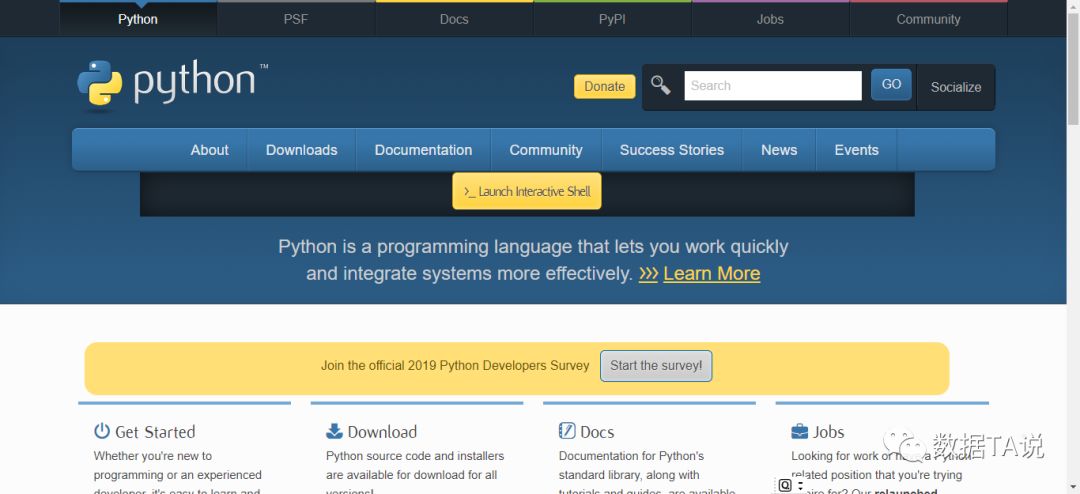1080x494 pixels.
Task: Click the Download section arrow icon
Action: 334,431
